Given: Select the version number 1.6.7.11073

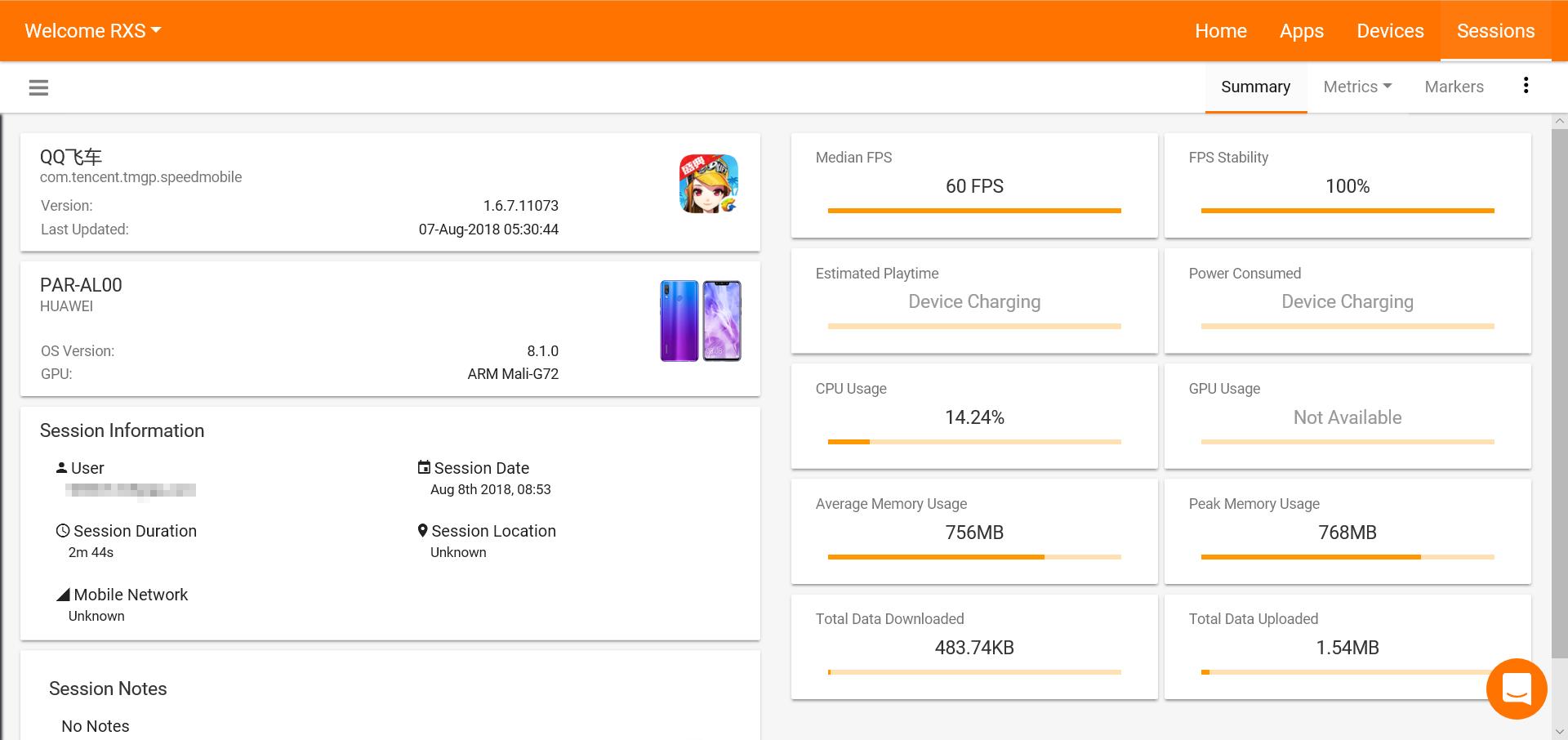Looking at the screenshot, I should [521, 206].
